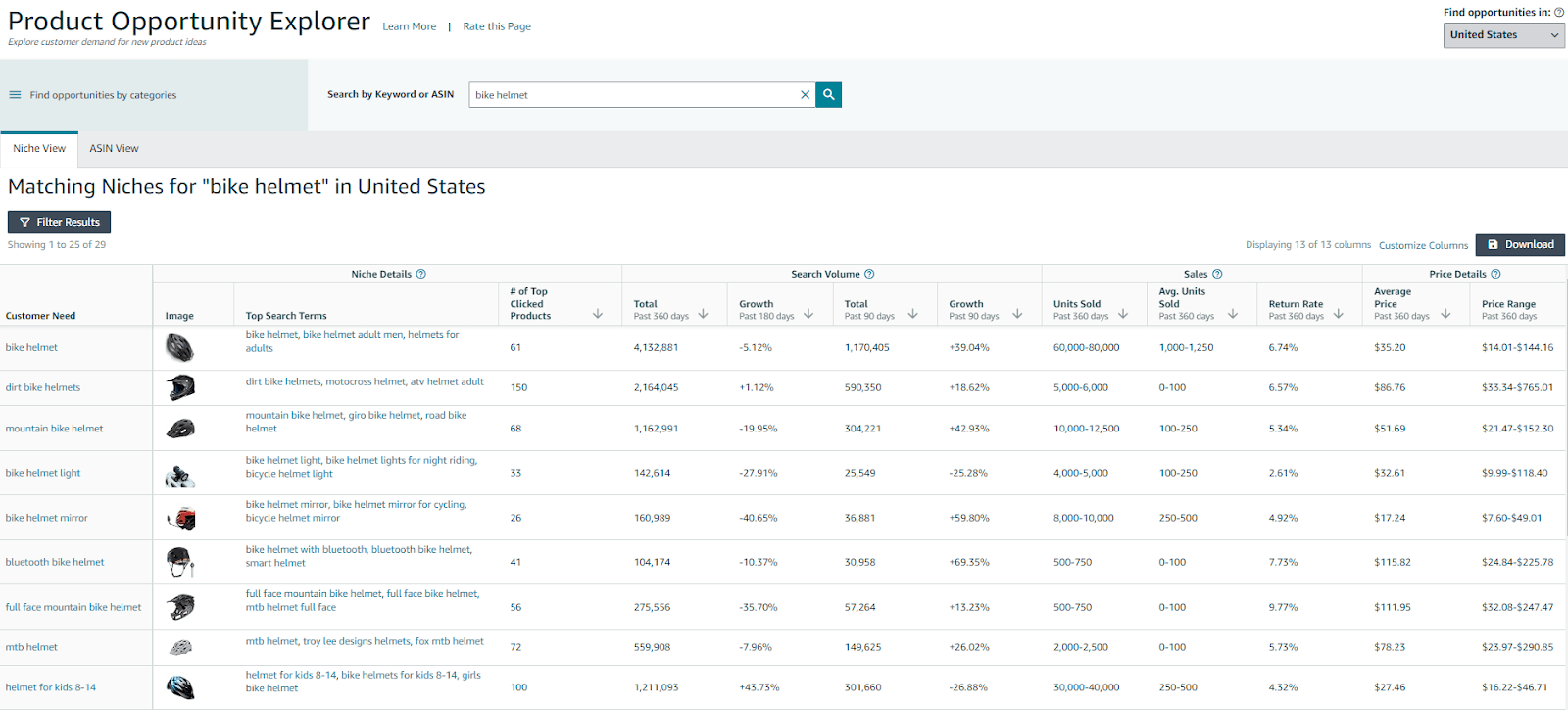The width and height of the screenshot is (1568, 710).
Task: Click the Customer Need column header
Action: tap(40, 316)
